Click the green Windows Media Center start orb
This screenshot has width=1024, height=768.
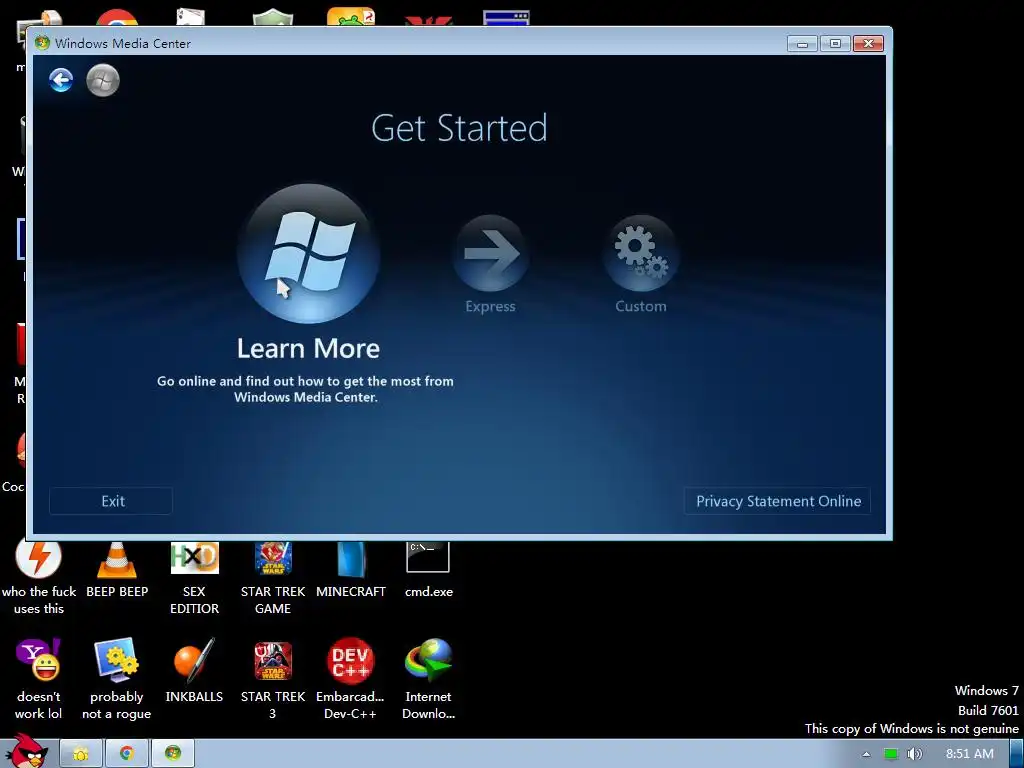coord(103,80)
